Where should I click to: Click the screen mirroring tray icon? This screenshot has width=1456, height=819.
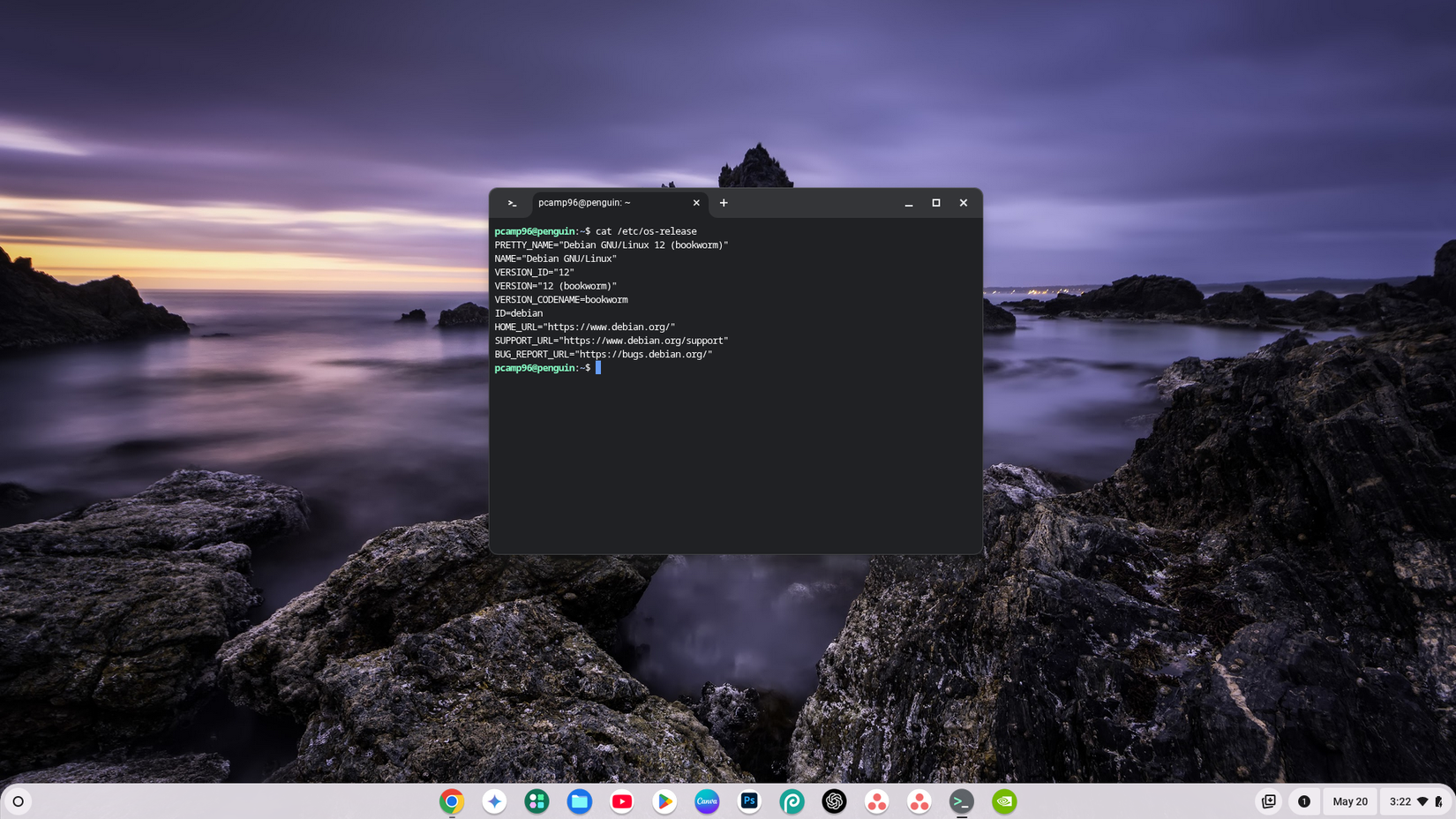(x=1269, y=801)
